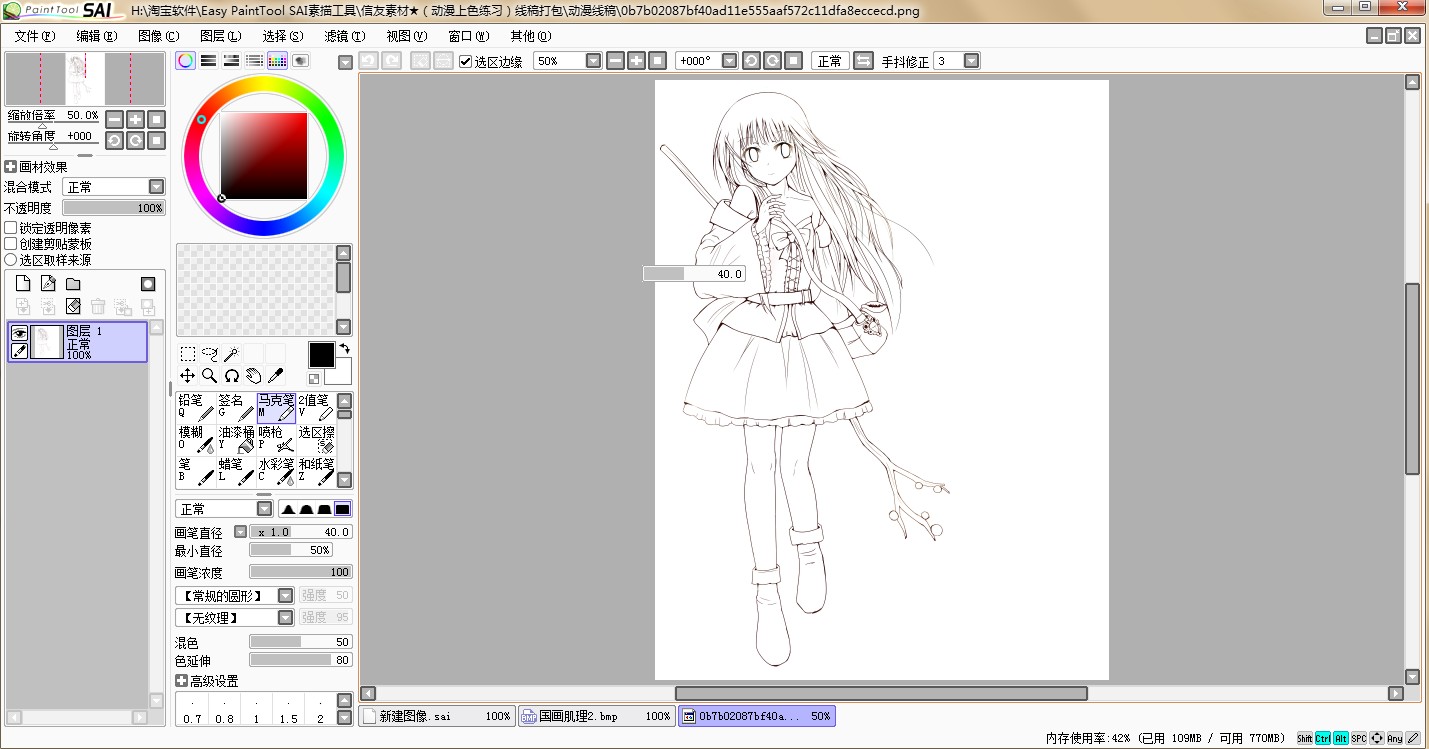
Task: Choose the 签名 brush
Action: tap(236, 406)
